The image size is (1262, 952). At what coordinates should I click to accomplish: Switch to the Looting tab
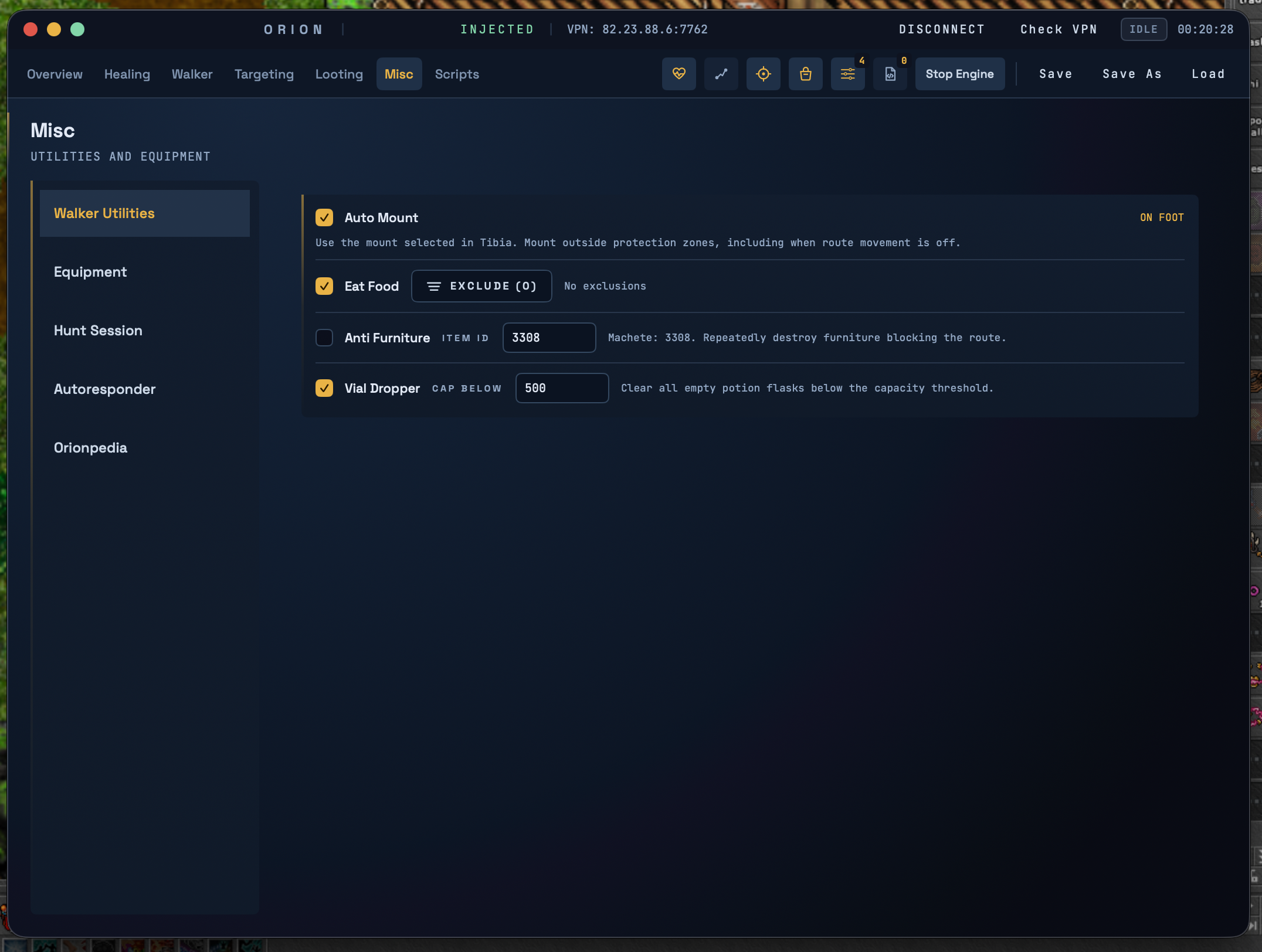(x=339, y=74)
